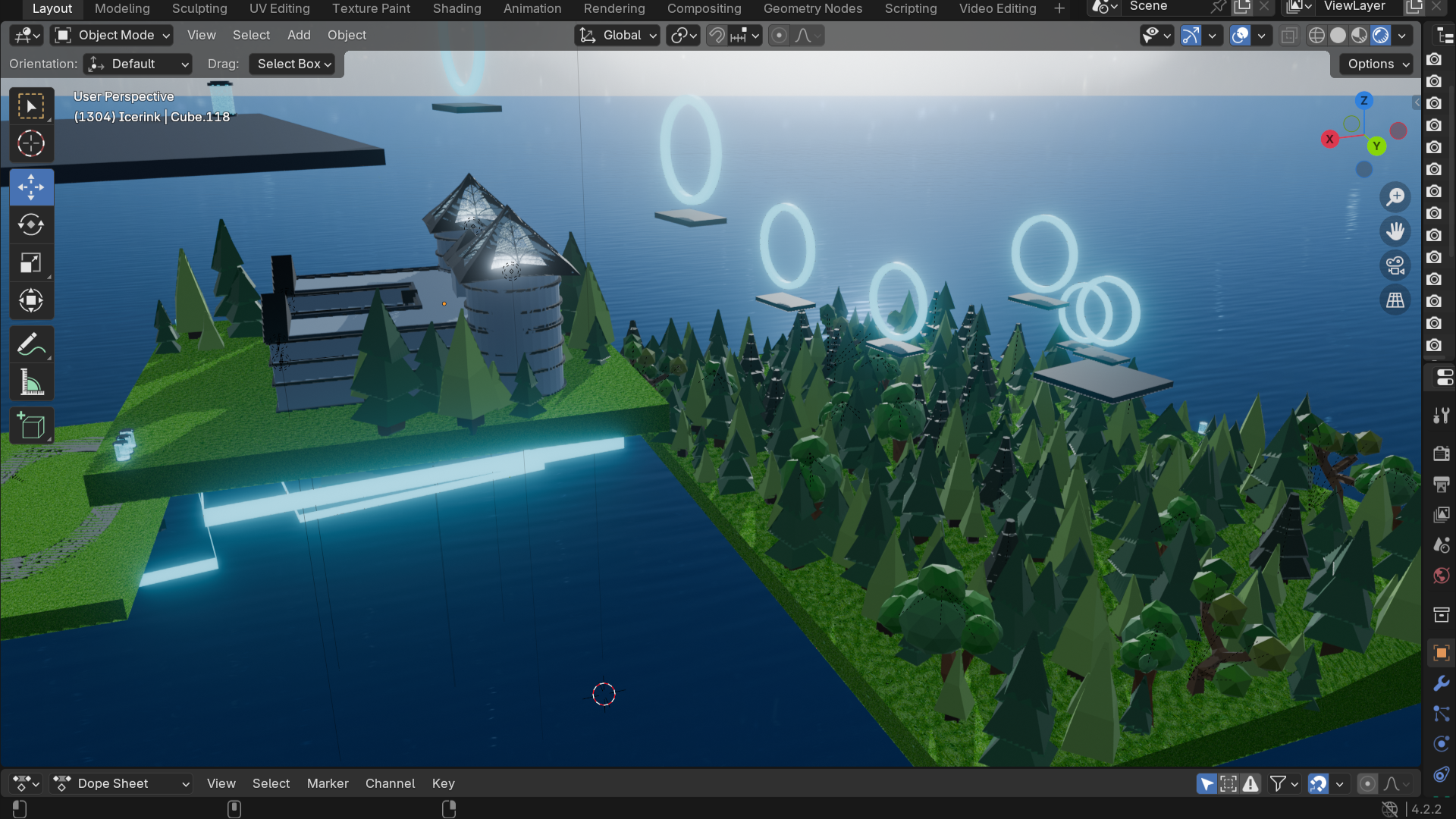Toggle gizmo visibility
1456x819 pixels.
pyautogui.click(x=1191, y=36)
